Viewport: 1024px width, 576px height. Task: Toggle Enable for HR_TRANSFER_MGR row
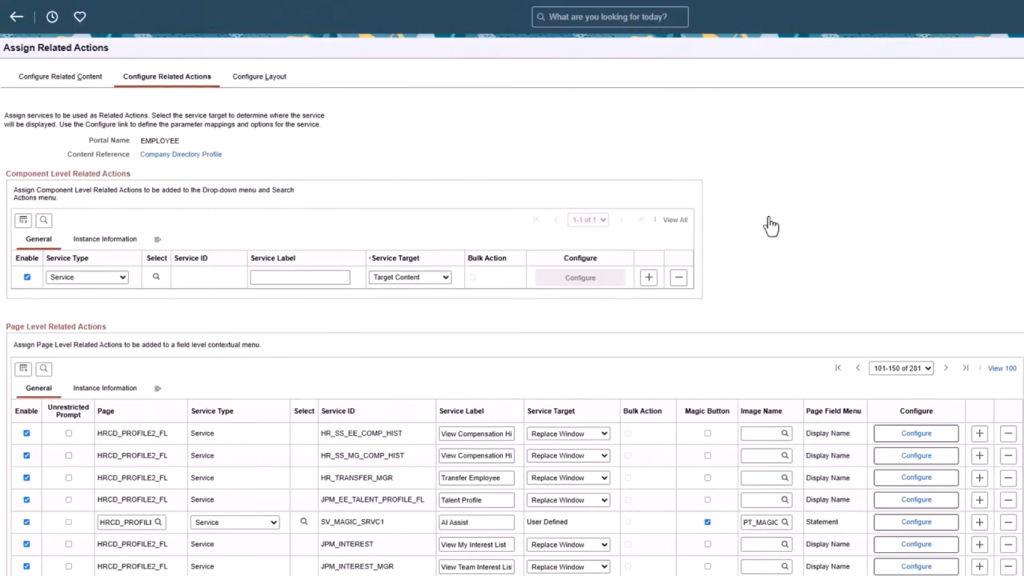pos(27,477)
